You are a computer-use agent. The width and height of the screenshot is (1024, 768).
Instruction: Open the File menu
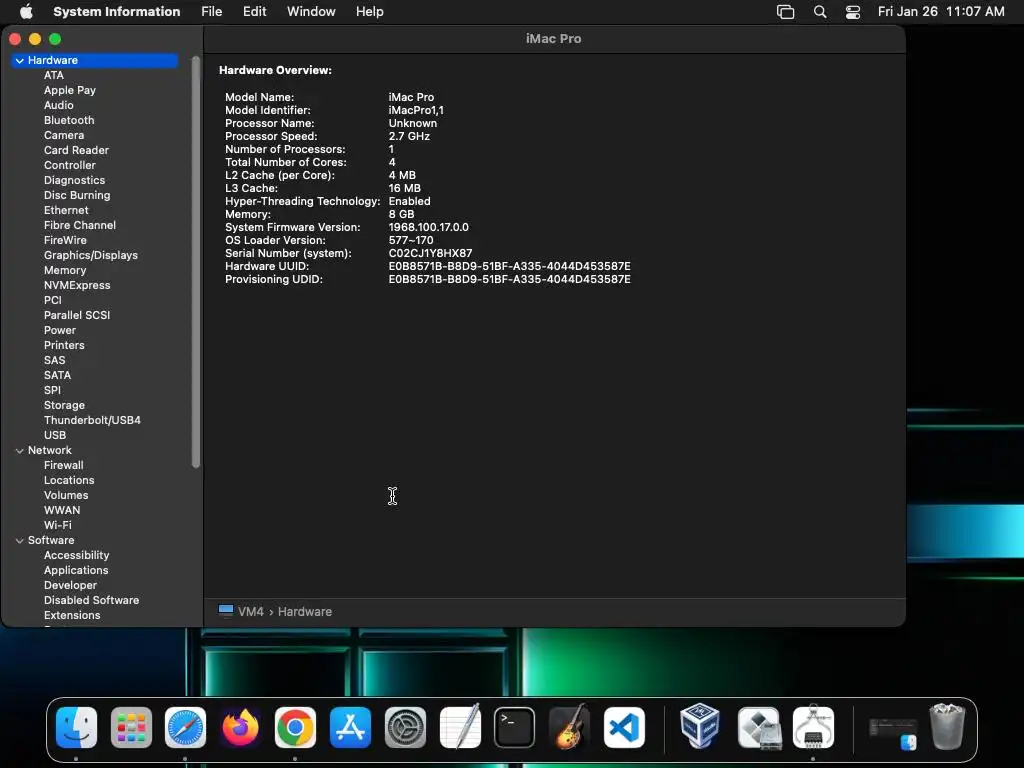(212, 12)
